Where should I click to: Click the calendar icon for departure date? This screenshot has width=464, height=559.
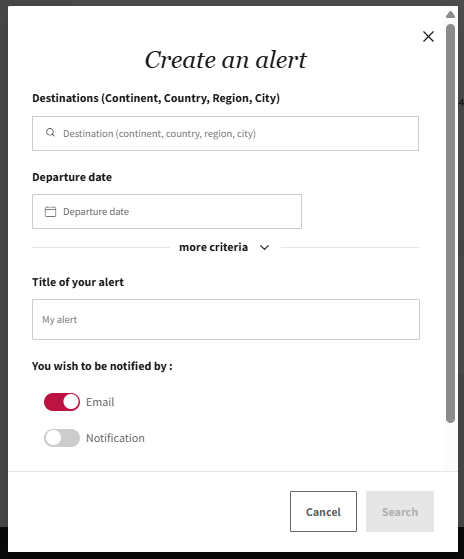(x=50, y=211)
